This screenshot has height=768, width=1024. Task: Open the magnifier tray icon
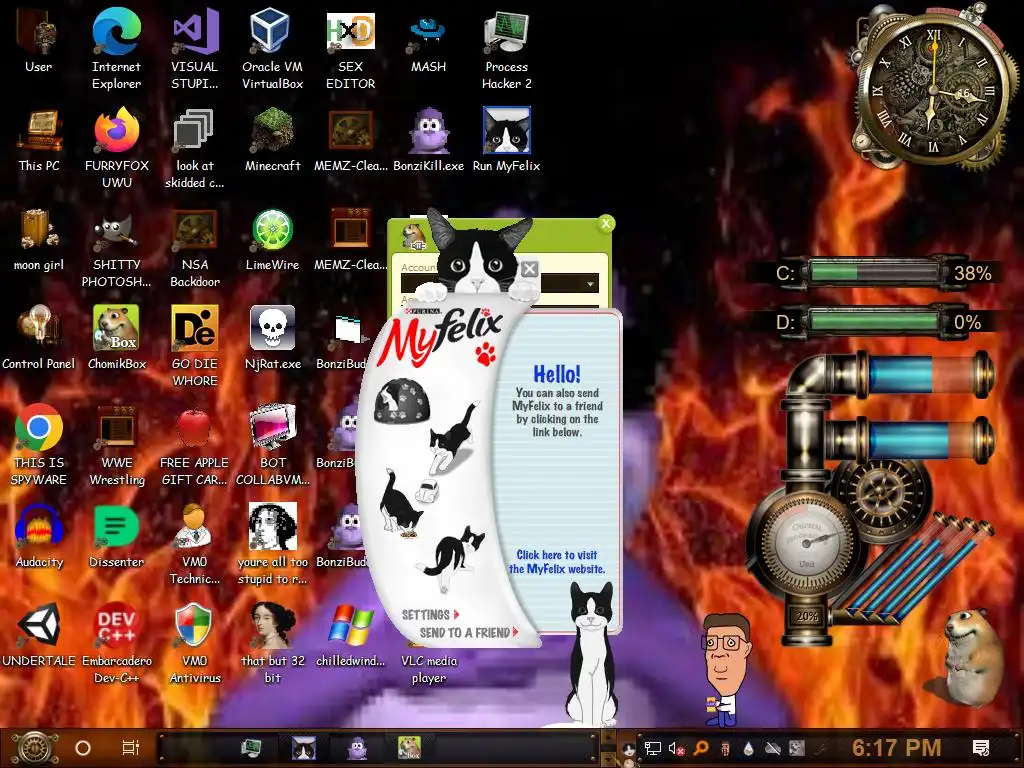(701, 748)
